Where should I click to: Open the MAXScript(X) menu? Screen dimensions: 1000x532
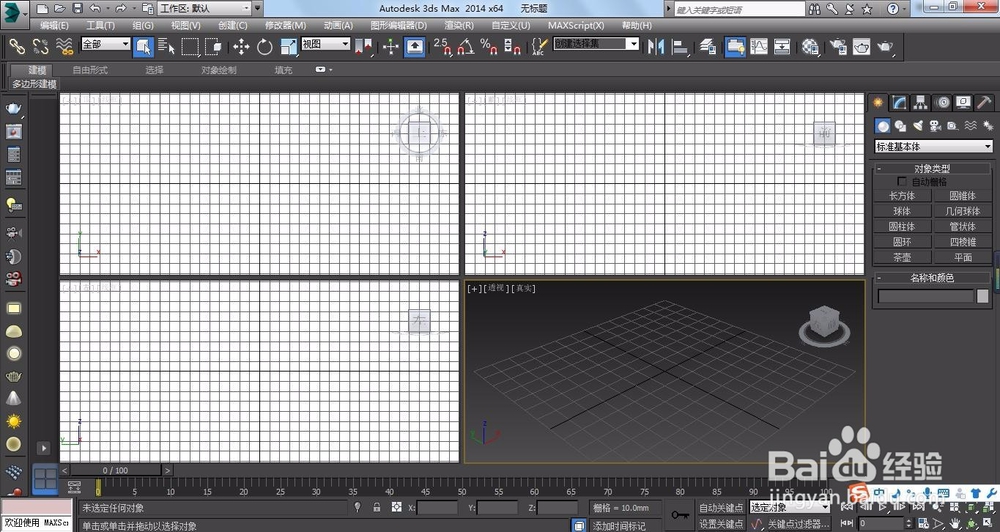coord(576,26)
